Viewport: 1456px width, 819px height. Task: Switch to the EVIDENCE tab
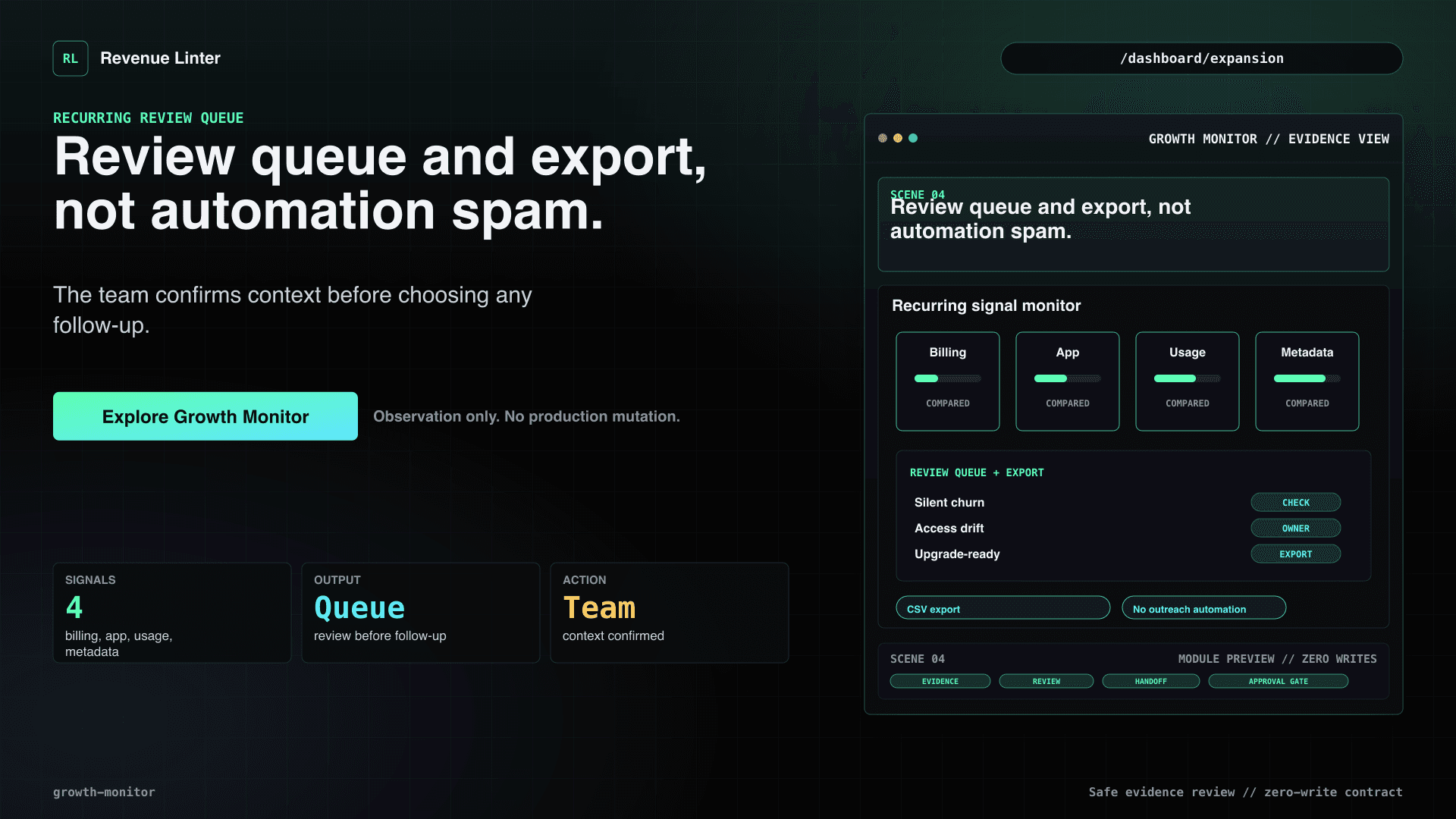point(940,681)
